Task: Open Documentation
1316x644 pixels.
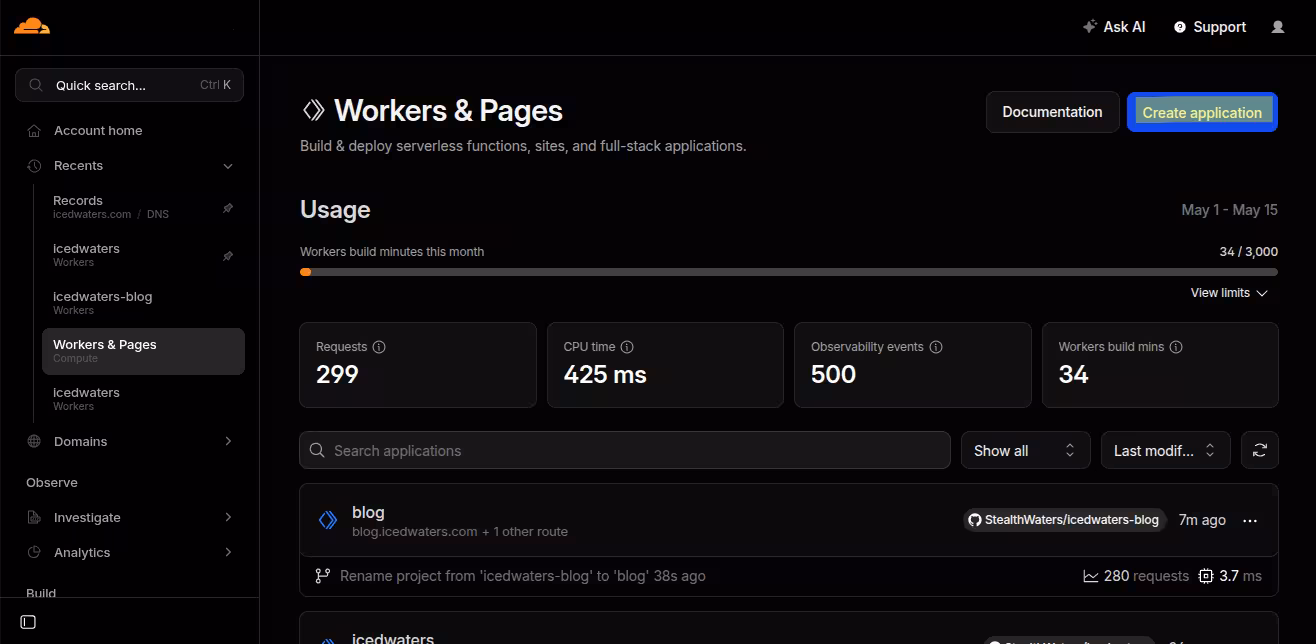Action: [1052, 112]
